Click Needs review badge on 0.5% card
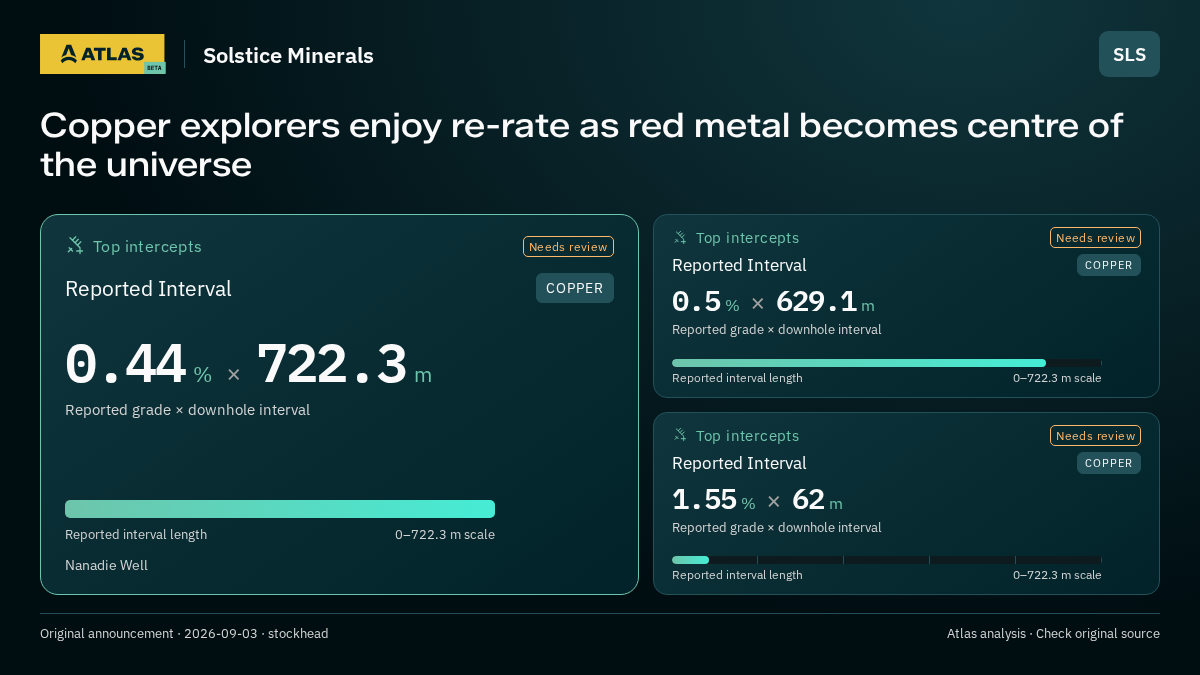The height and width of the screenshot is (675, 1200). (1095, 238)
